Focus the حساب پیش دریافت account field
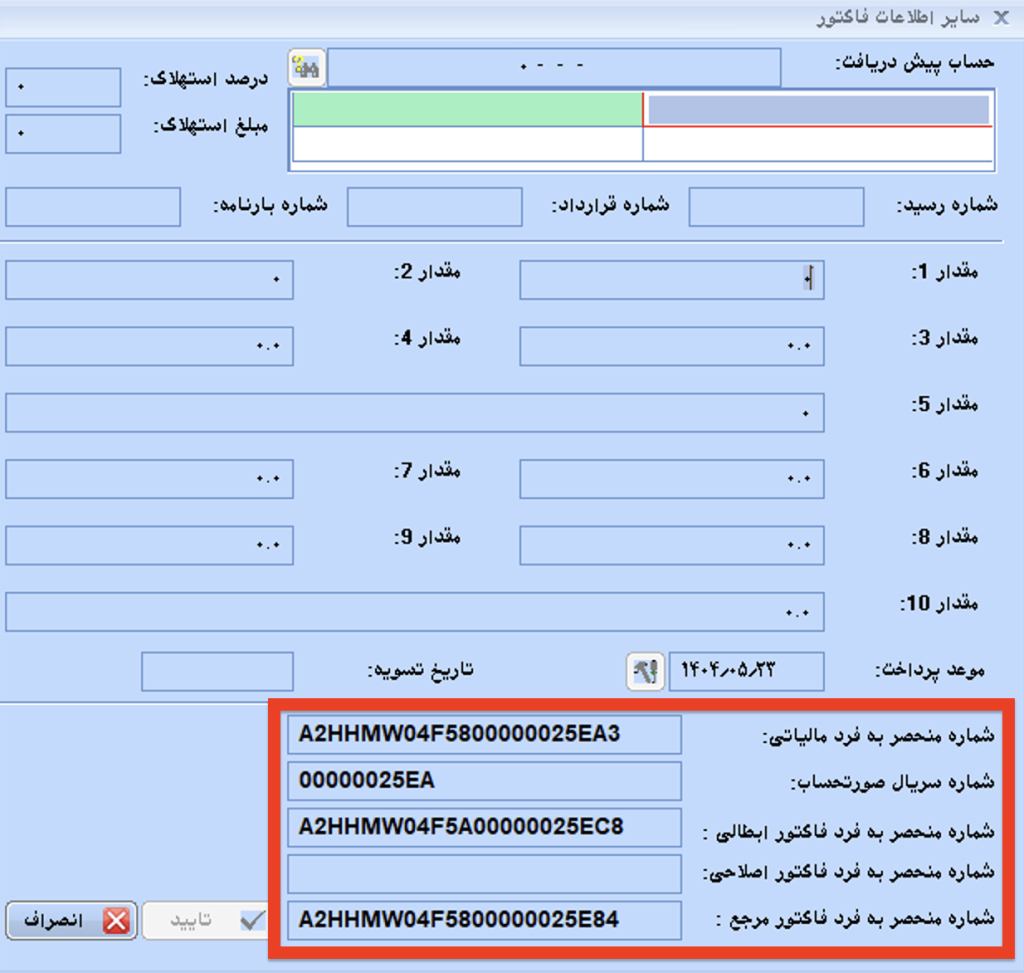Viewport: 1024px width, 973px height. click(x=554, y=67)
